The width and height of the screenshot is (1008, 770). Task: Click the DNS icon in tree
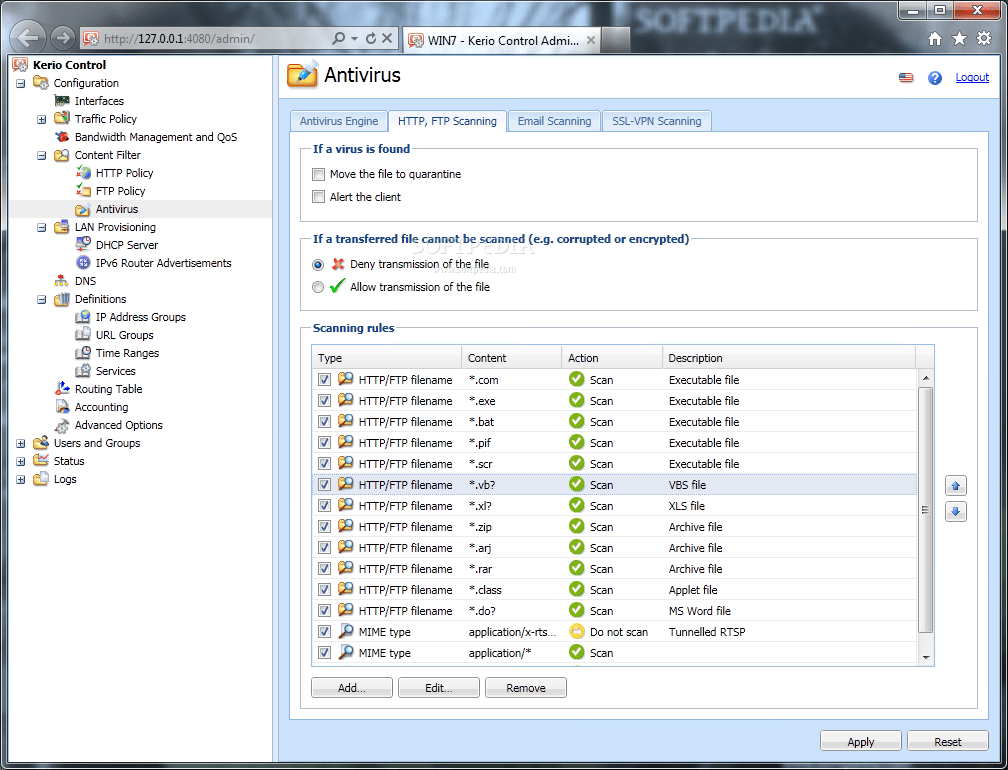click(62, 280)
